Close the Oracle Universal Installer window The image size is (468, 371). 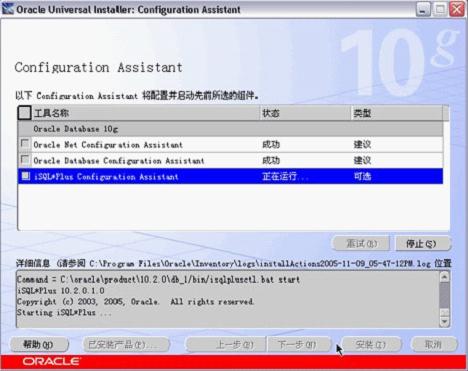click(457, 9)
